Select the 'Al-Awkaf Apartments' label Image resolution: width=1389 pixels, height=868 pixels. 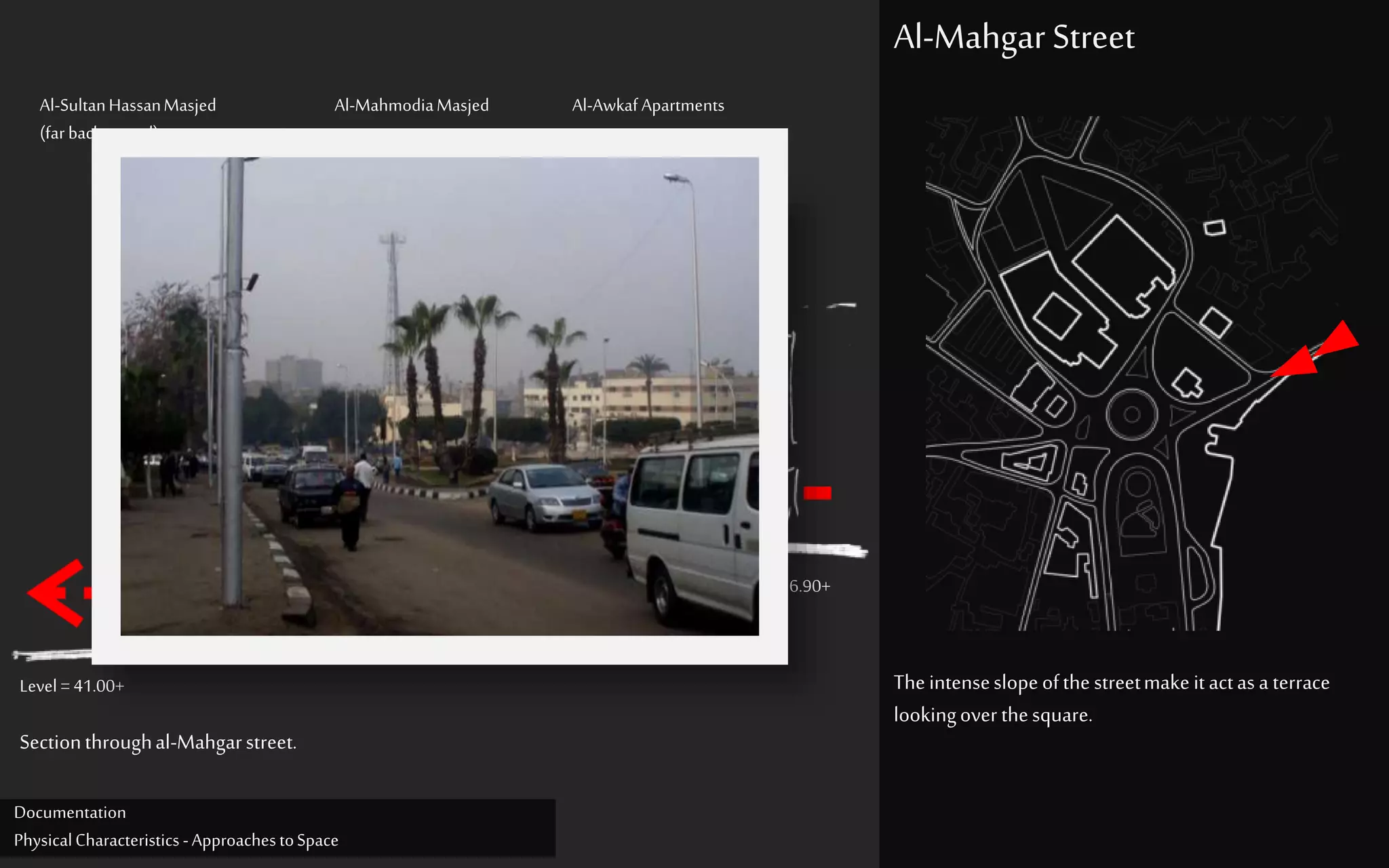[x=648, y=106]
